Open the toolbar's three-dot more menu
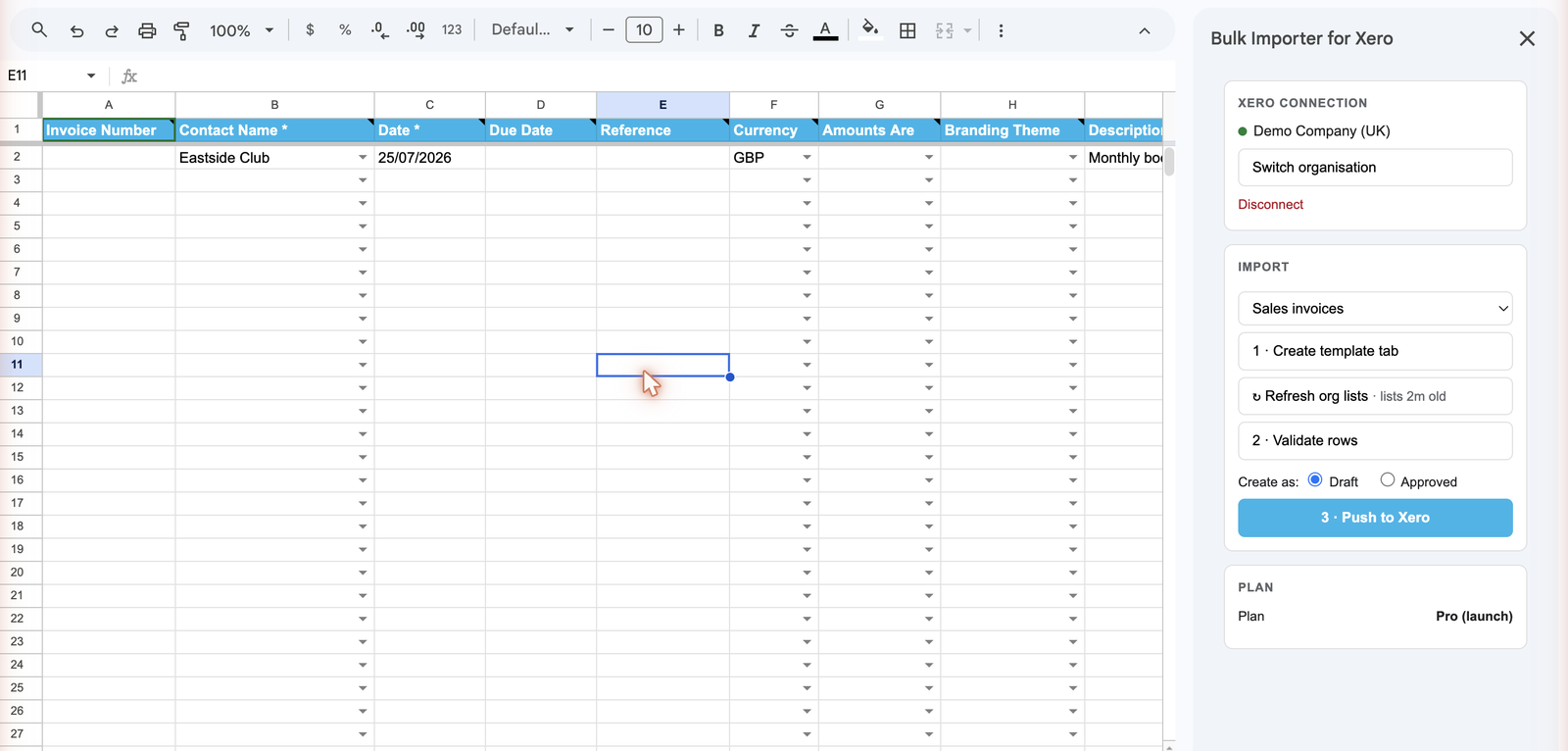The image size is (1568, 751). tap(1001, 30)
